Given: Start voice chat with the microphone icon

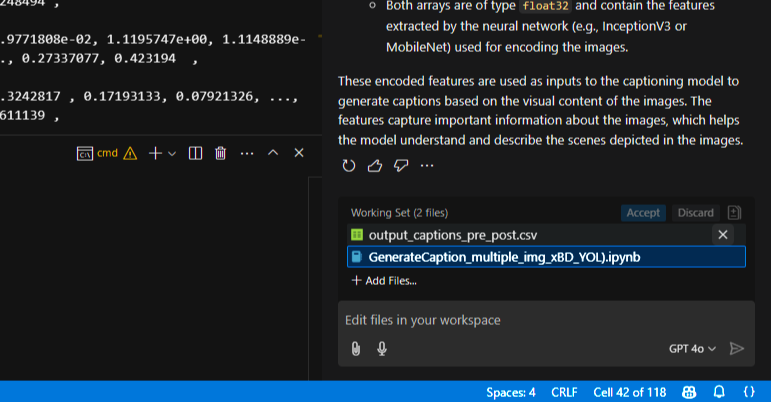Looking at the screenshot, I should click(381, 349).
